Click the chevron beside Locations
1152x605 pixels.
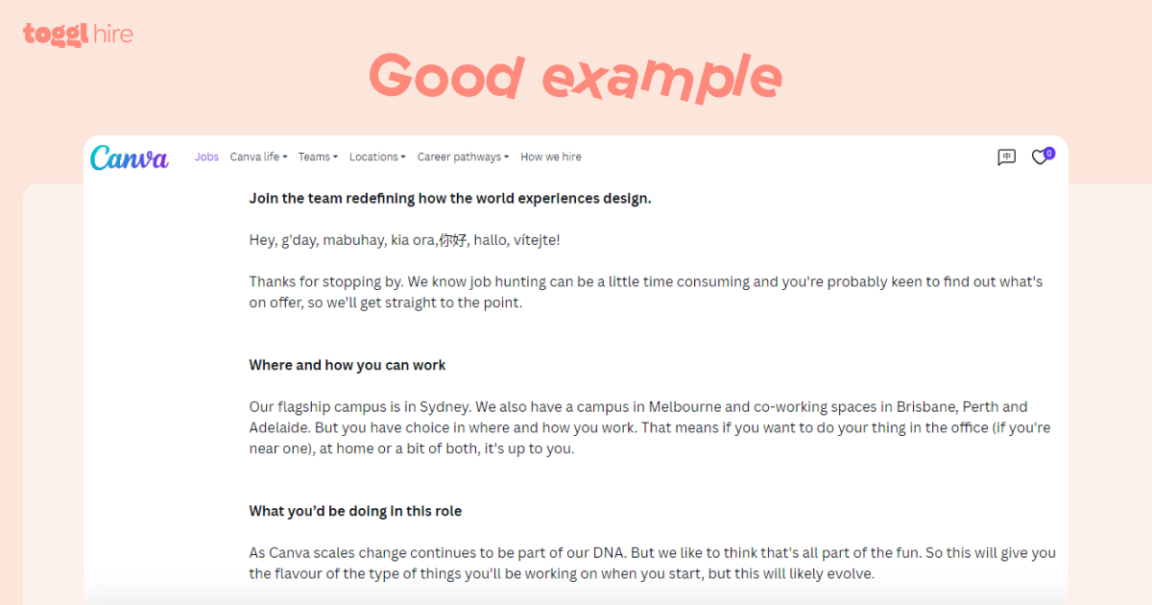point(404,157)
